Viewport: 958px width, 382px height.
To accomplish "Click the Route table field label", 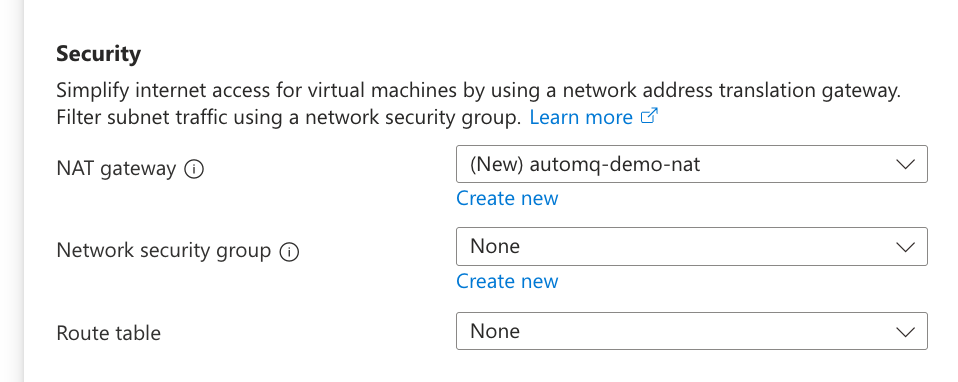I will click(109, 334).
